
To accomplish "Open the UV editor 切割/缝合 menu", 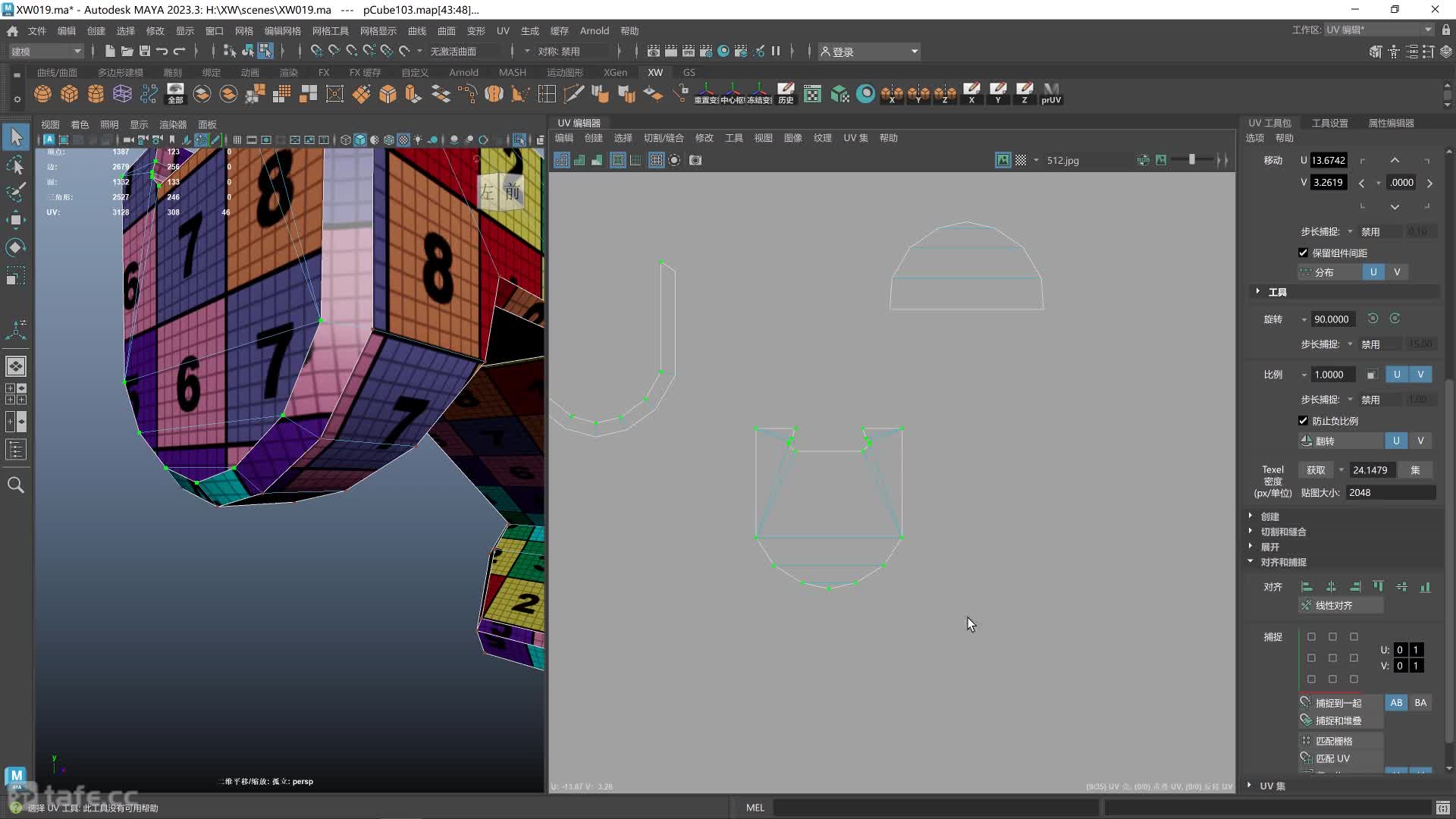I will tap(664, 138).
